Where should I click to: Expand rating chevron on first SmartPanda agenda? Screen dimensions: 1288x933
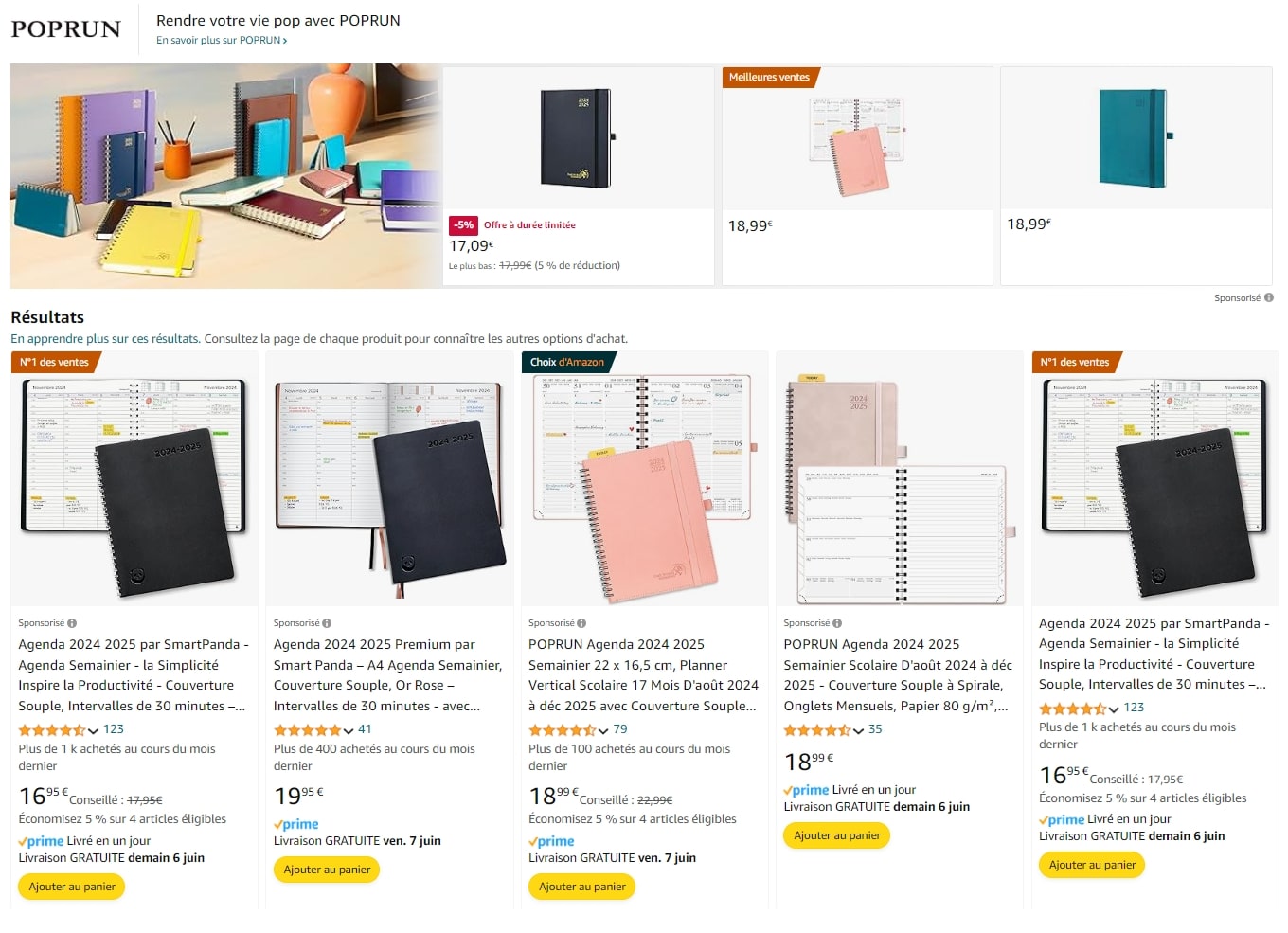click(x=93, y=730)
